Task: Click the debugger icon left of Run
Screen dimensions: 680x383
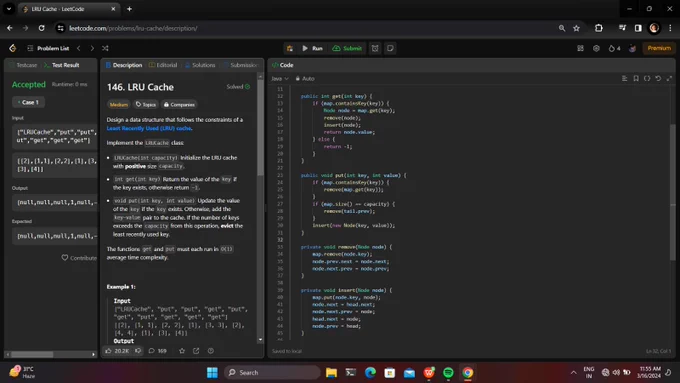Action: 290,48
